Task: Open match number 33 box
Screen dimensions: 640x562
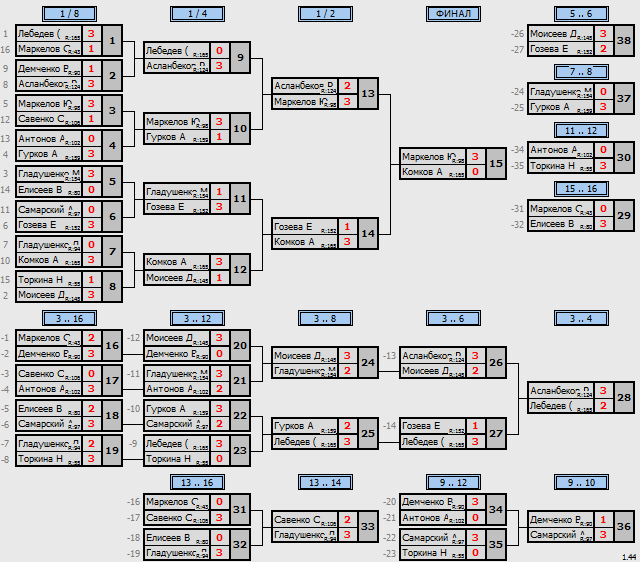Action: point(368,526)
